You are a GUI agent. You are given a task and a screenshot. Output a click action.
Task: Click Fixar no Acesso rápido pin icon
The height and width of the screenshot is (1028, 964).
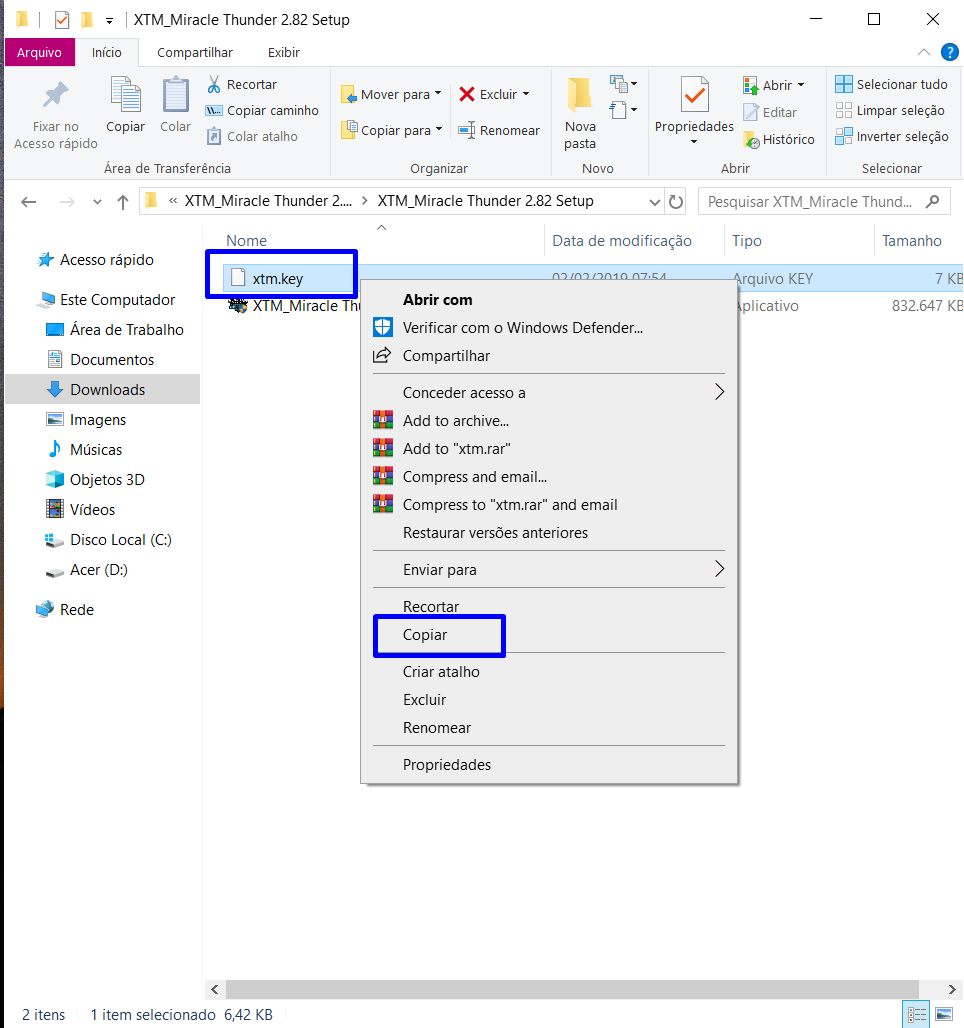(x=55, y=97)
